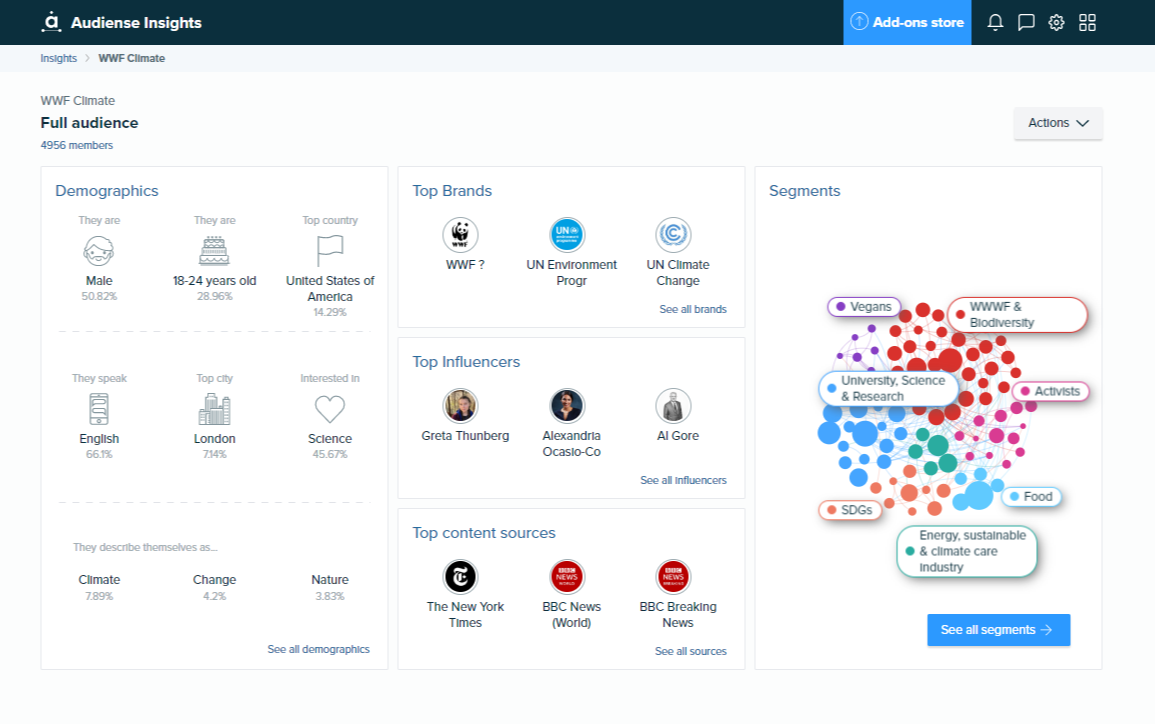1155x724 pixels.
Task: Open the settings gear
Action: coord(1056,22)
